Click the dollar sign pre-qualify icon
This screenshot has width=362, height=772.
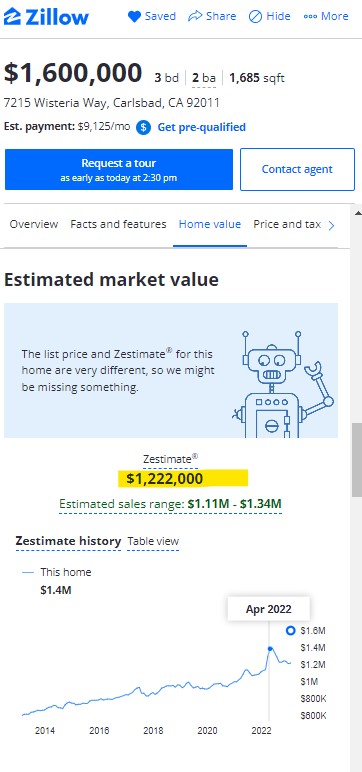(143, 128)
